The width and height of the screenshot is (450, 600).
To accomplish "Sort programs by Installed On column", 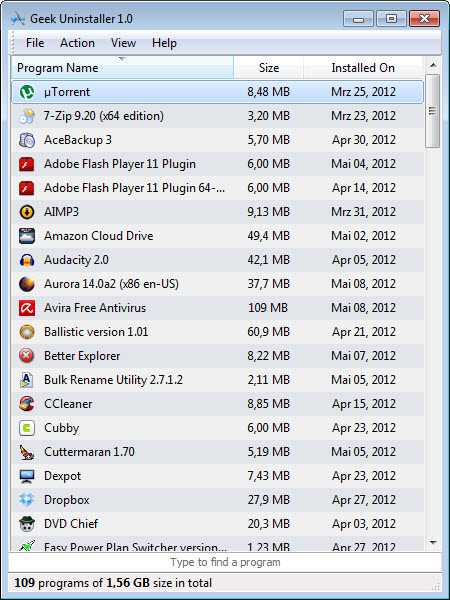I will pyautogui.click(x=363, y=68).
